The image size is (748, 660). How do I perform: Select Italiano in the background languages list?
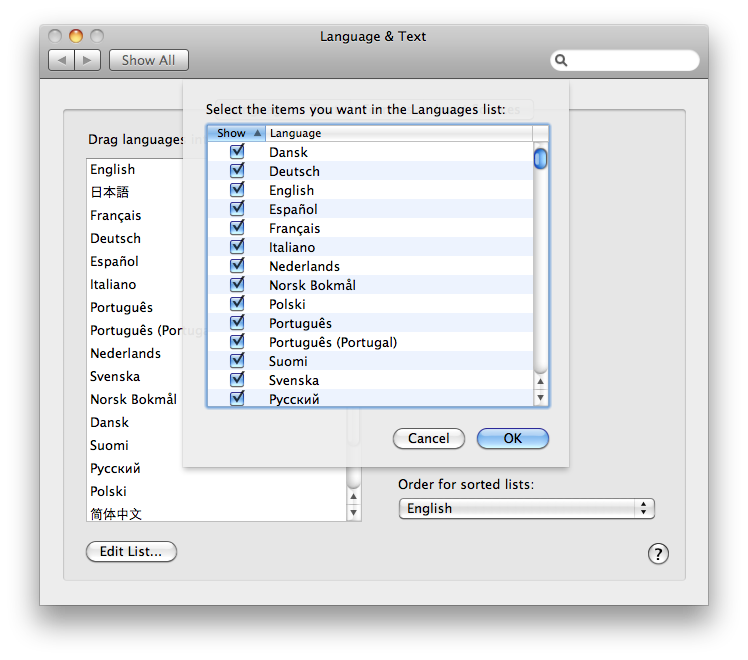tap(113, 285)
